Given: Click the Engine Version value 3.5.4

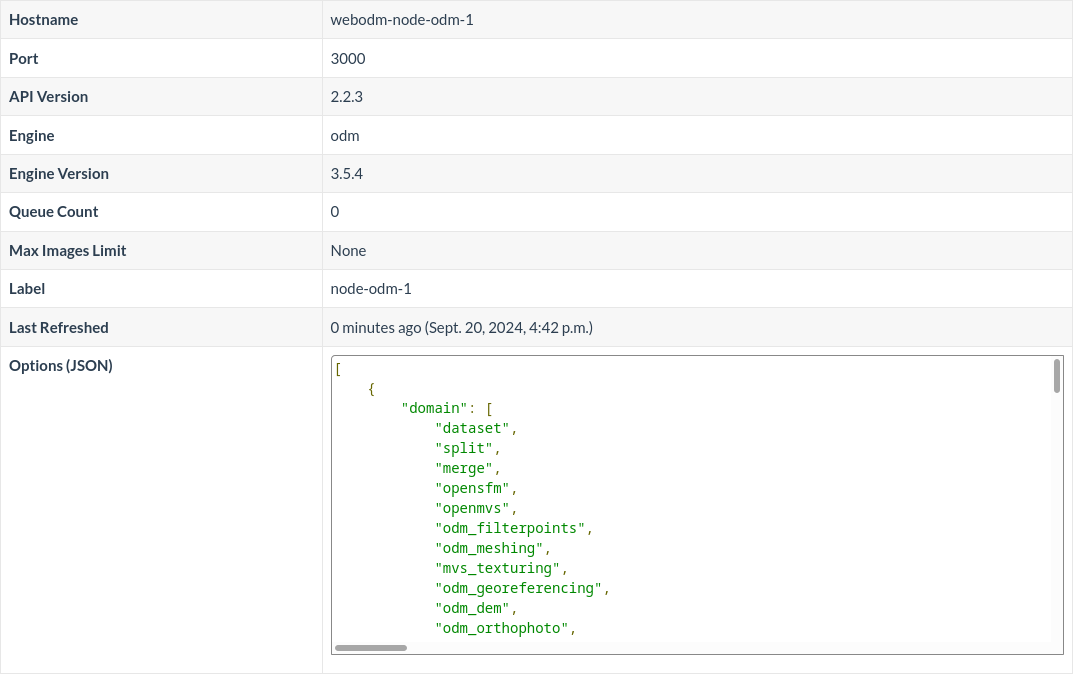Looking at the screenshot, I should 346,173.
